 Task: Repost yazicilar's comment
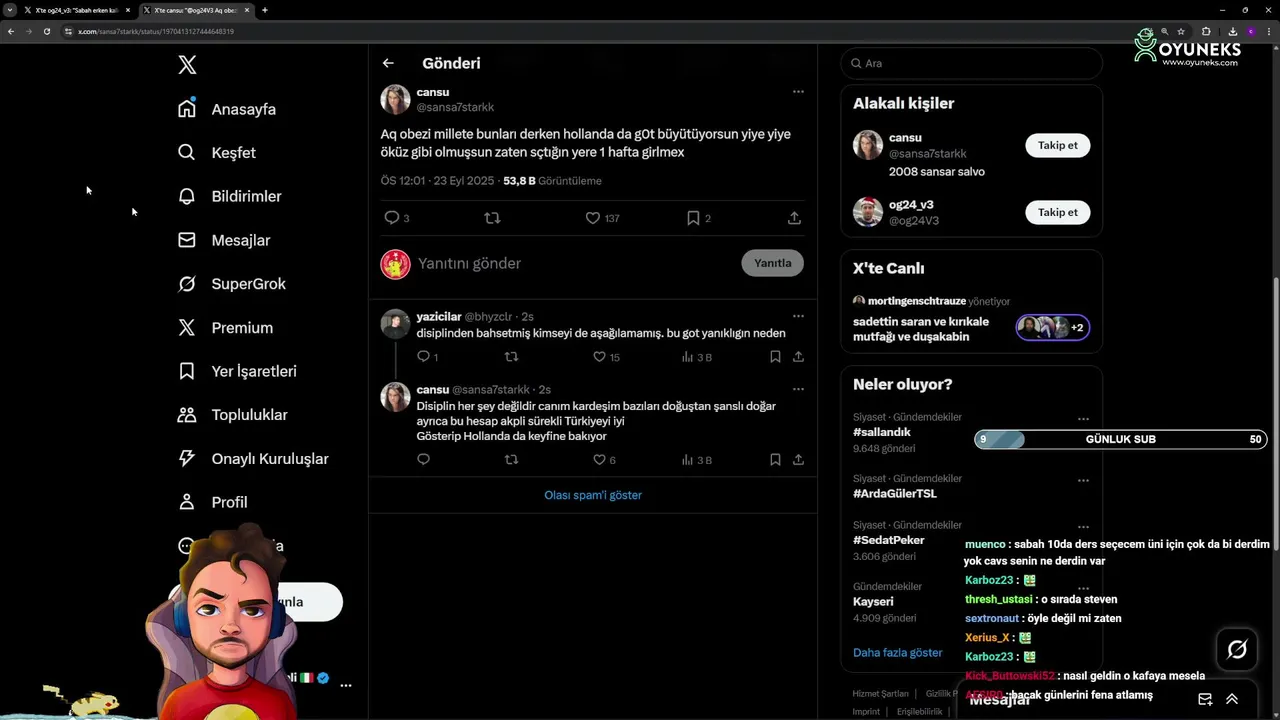[511, 356]
